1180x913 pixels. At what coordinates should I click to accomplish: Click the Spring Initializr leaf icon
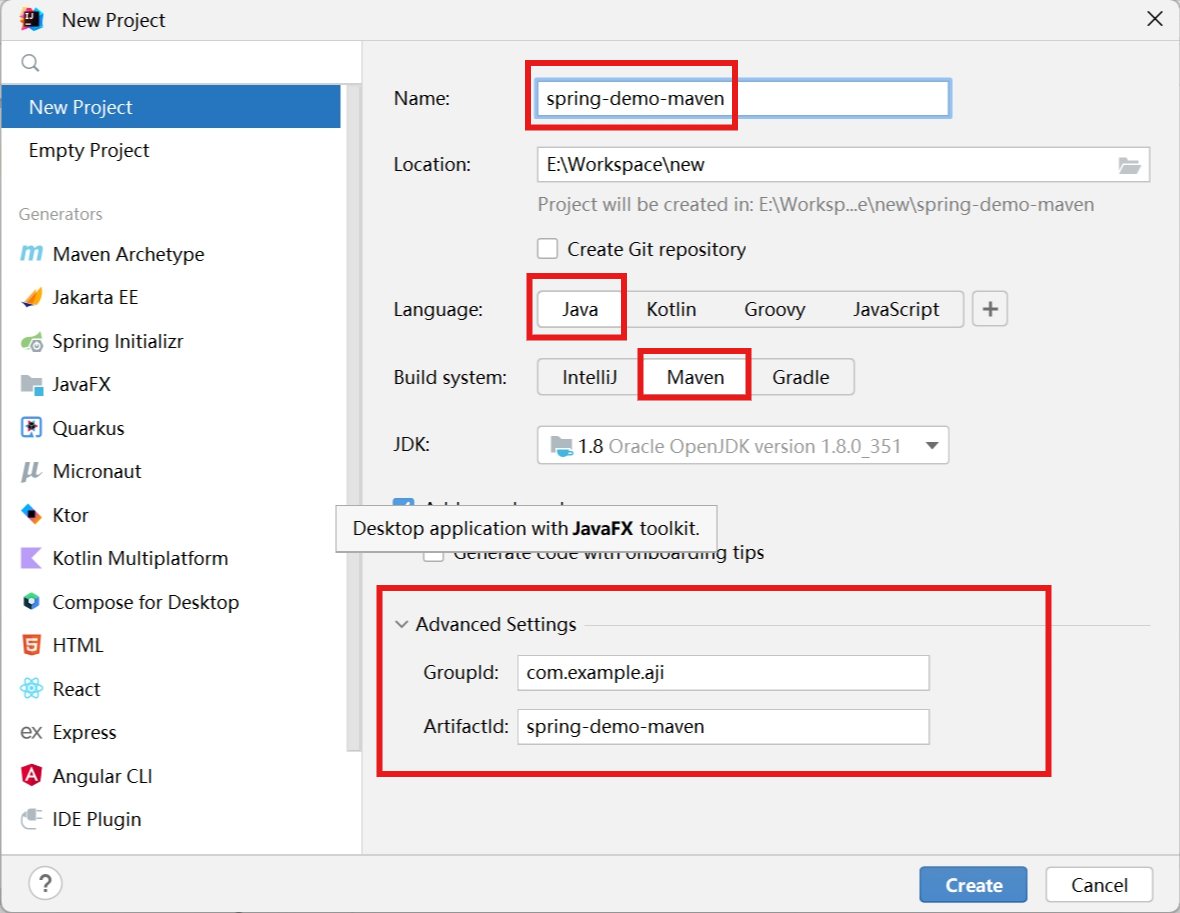(x=32, y=342)
